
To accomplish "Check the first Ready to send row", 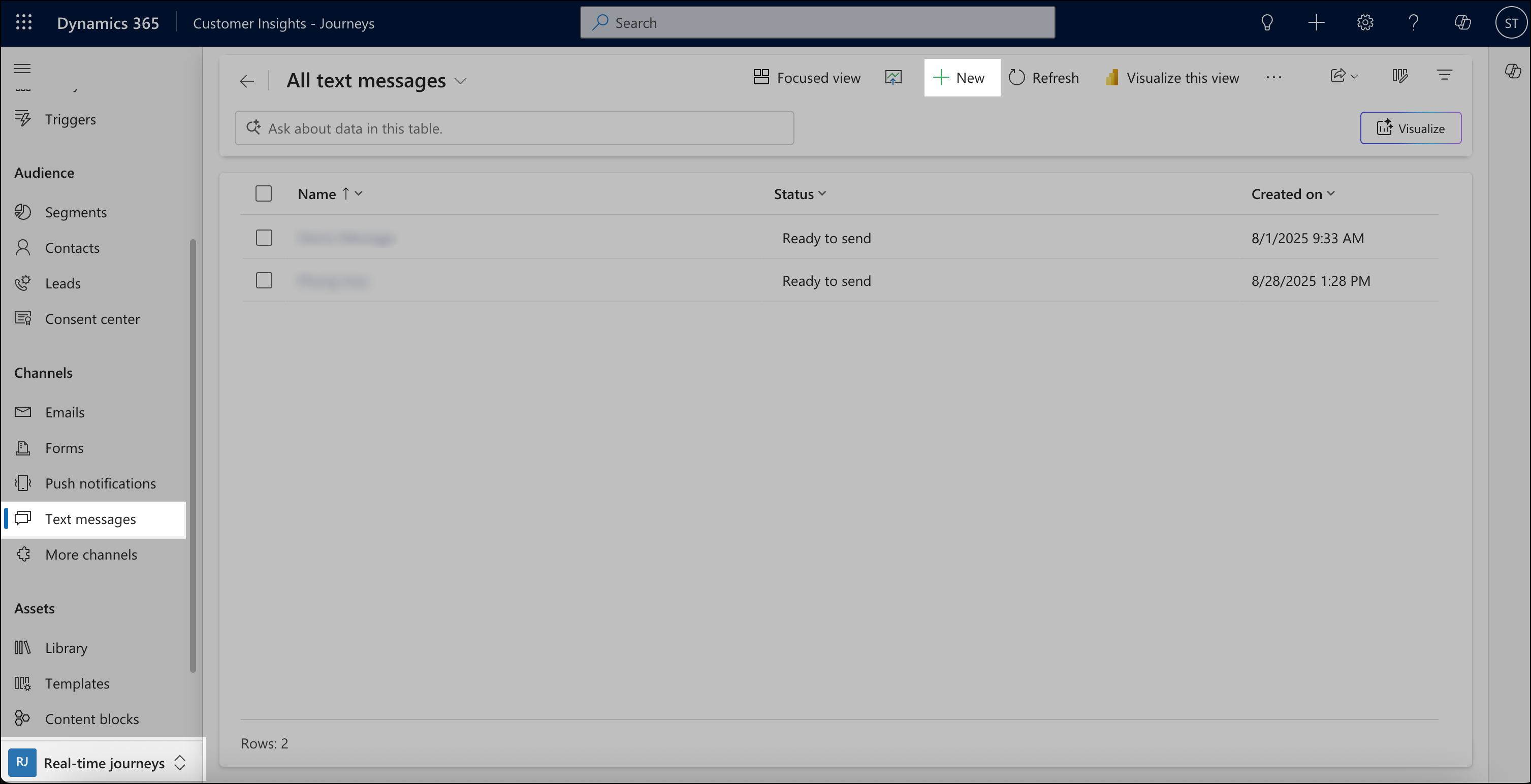I will (x=264, y=238).
